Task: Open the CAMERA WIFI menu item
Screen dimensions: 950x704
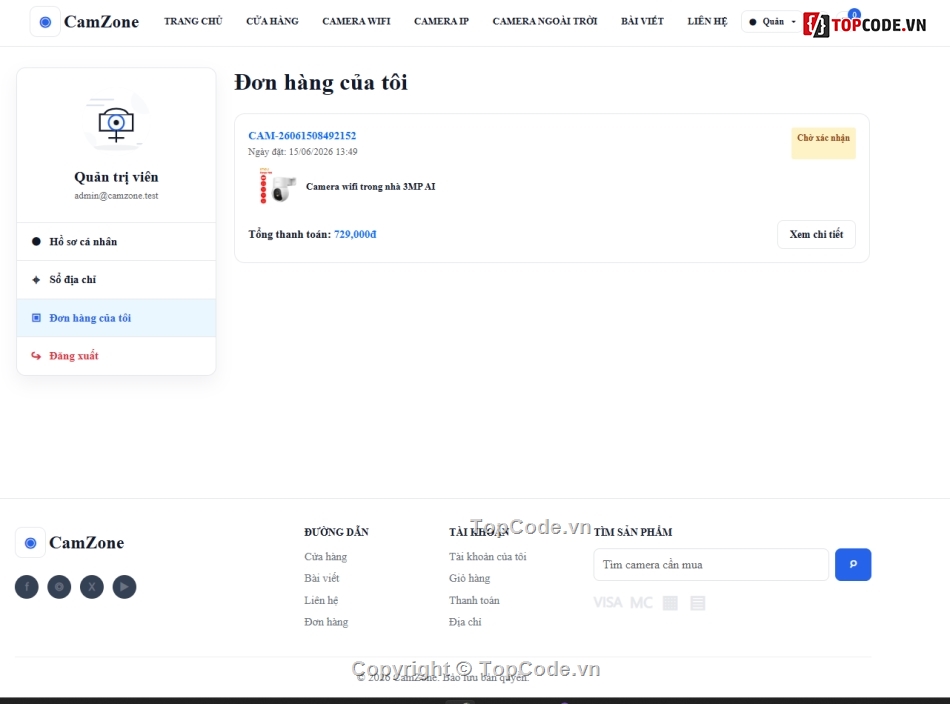Action: pos(356,21)
